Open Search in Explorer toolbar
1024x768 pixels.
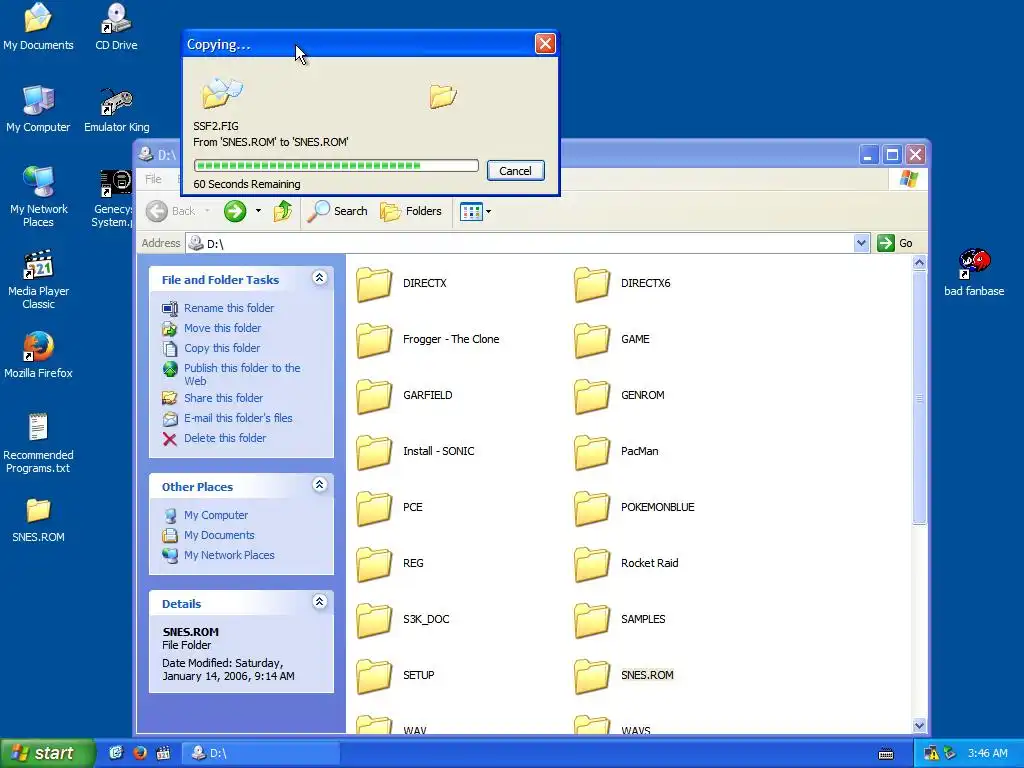coord(337,211)
